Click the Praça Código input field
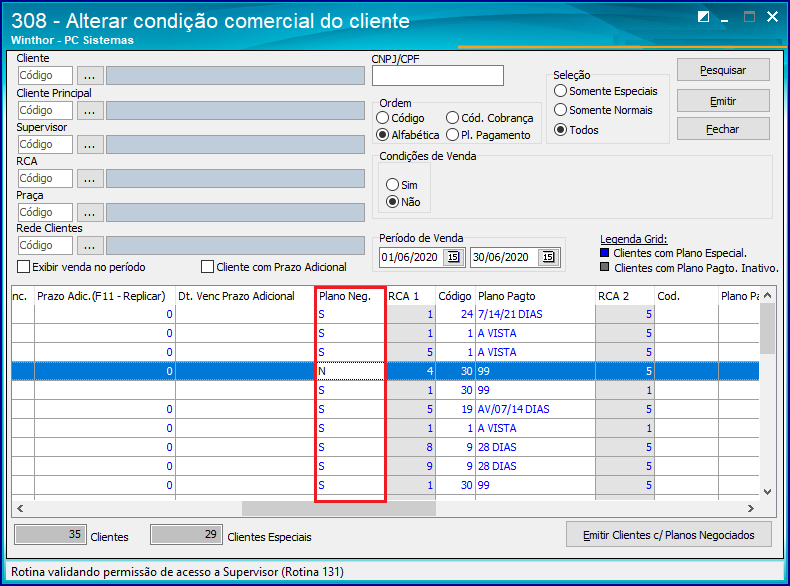The width and height of the screenshot is (790, 586). coord(45,212)
